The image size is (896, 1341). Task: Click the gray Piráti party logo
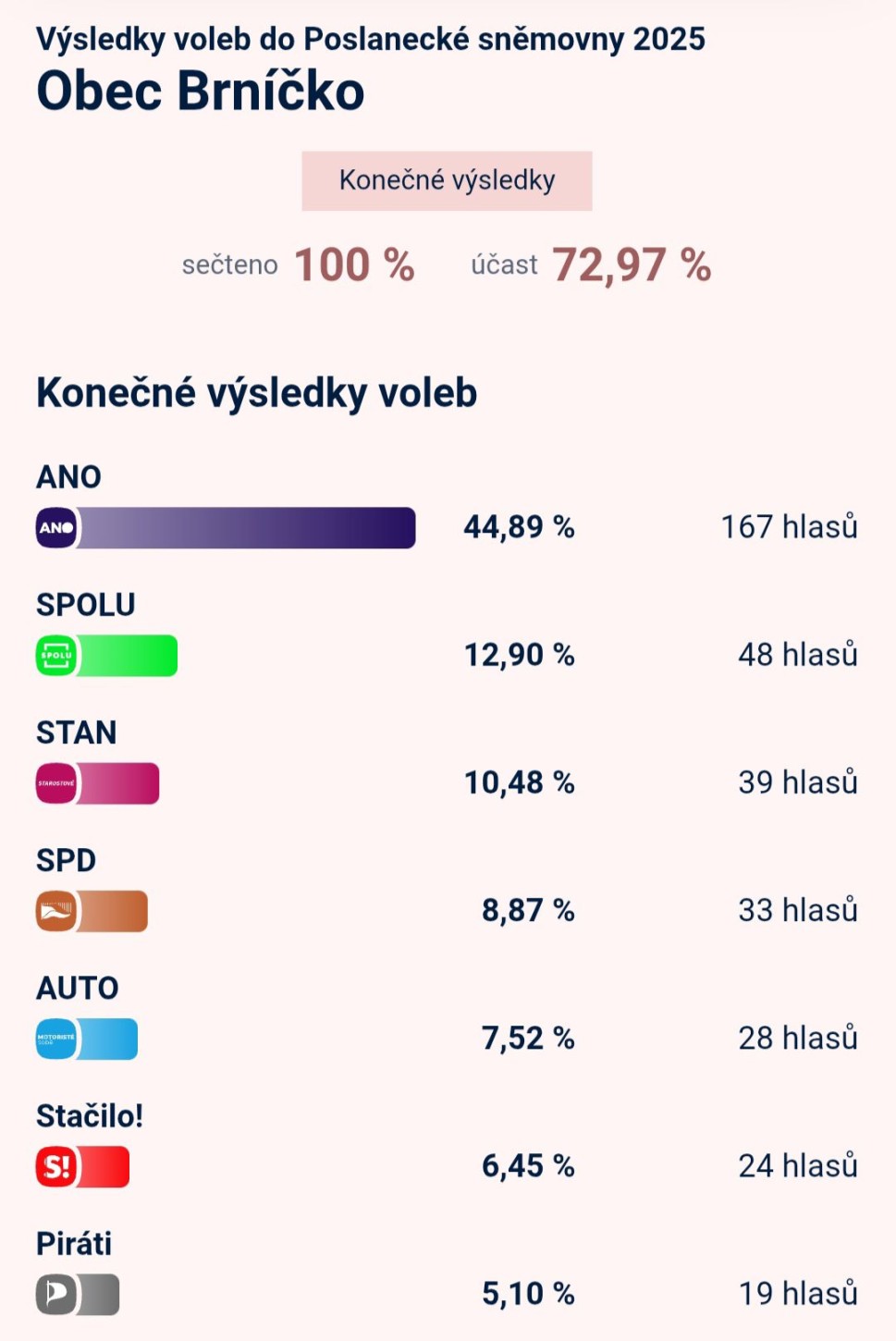[x=56, y=1294]
